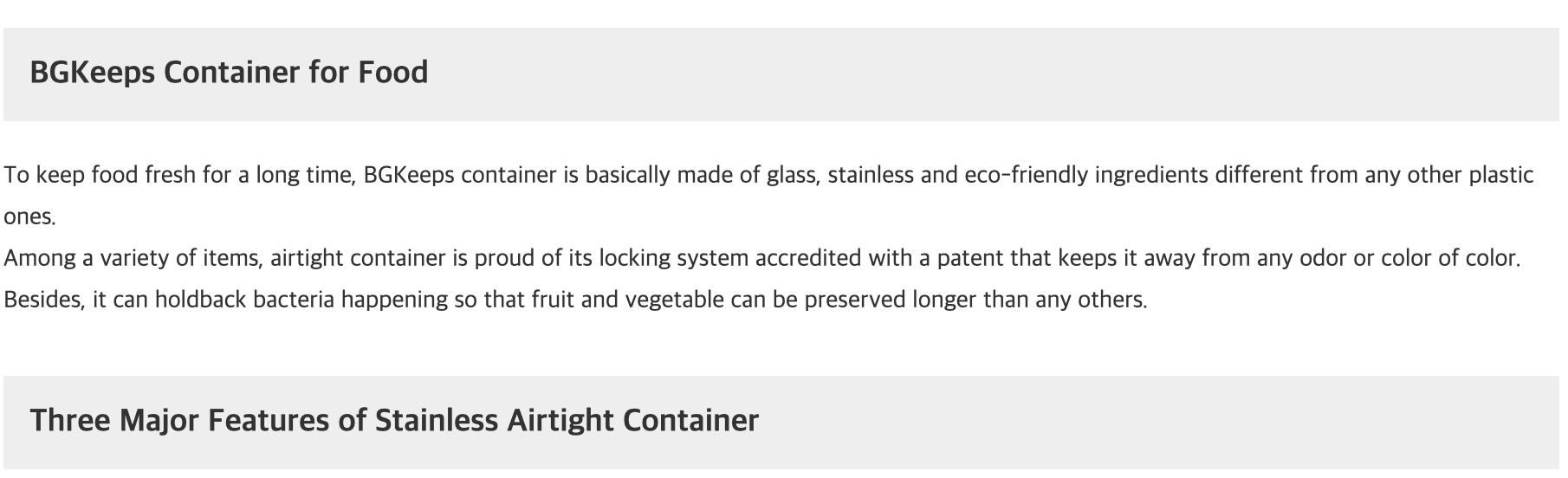Click the word "ones." on the second line

click(29, 217)
